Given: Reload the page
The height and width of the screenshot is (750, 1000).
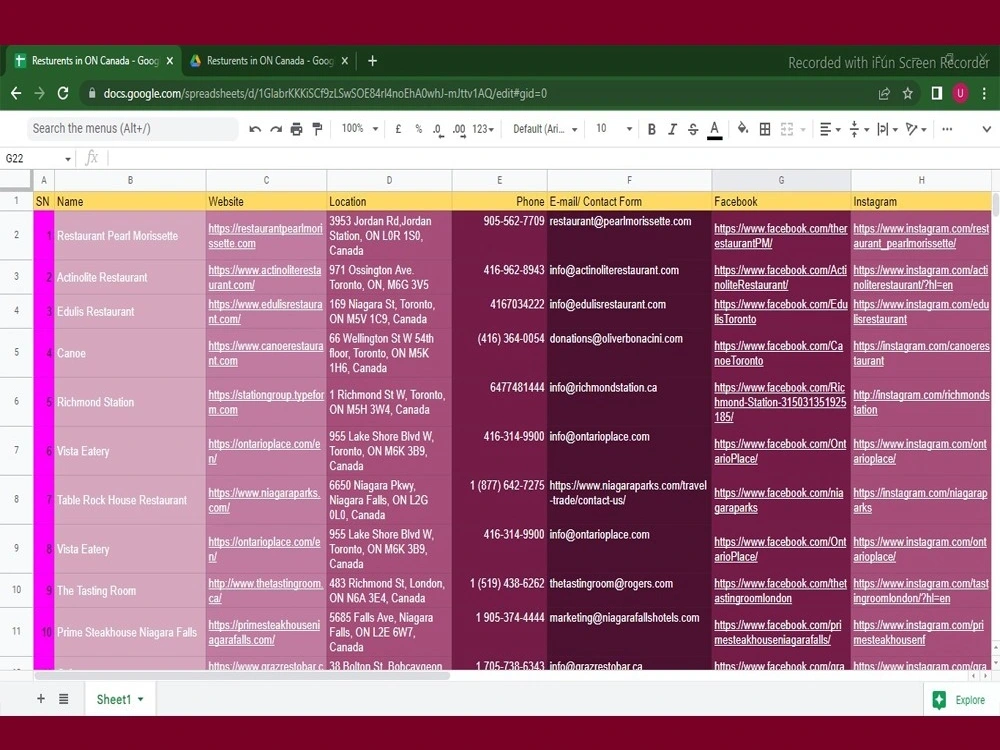Looking at the screenshot, I should click(62, 93).
